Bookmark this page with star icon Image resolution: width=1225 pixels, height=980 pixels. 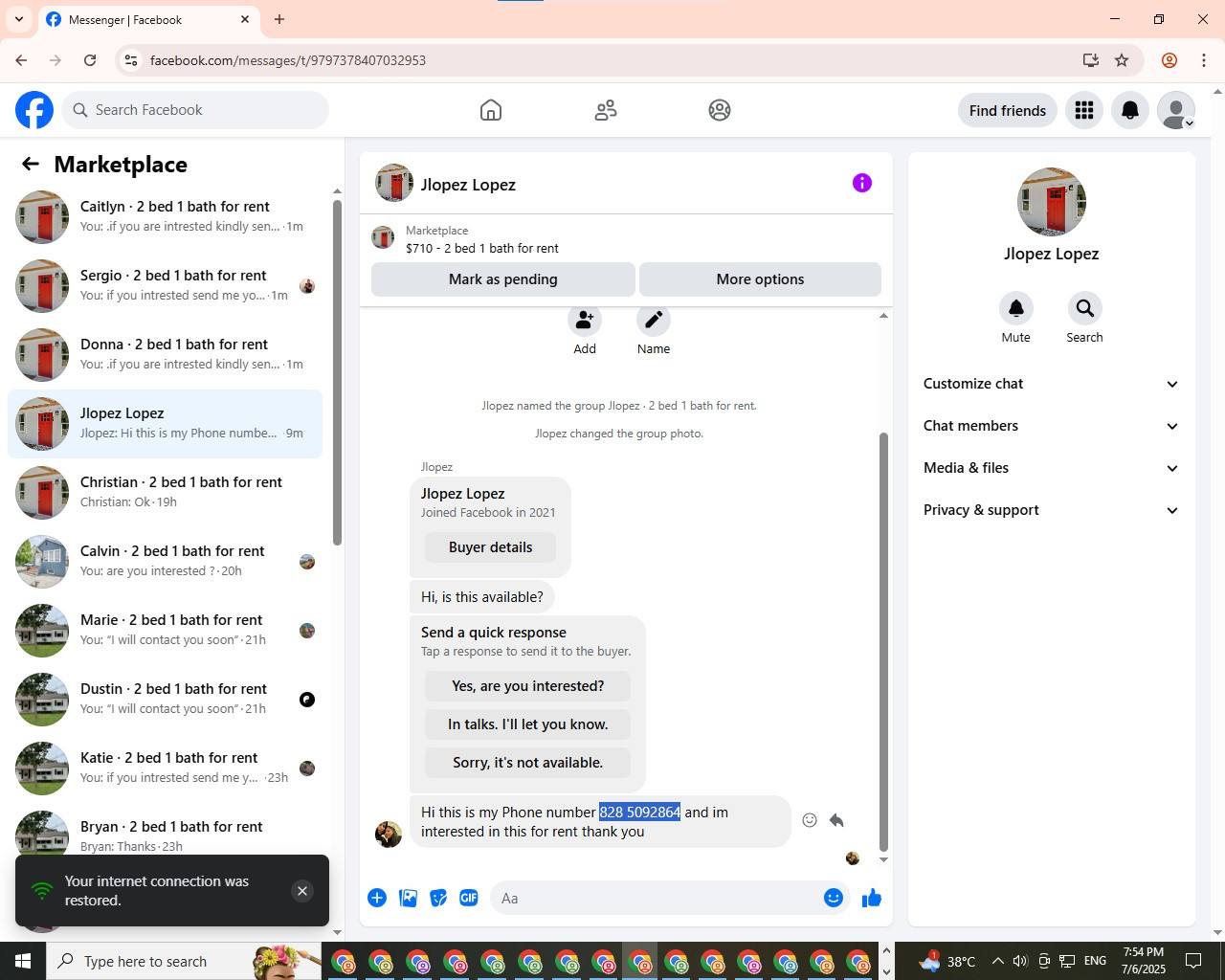tap(1122, 60)
